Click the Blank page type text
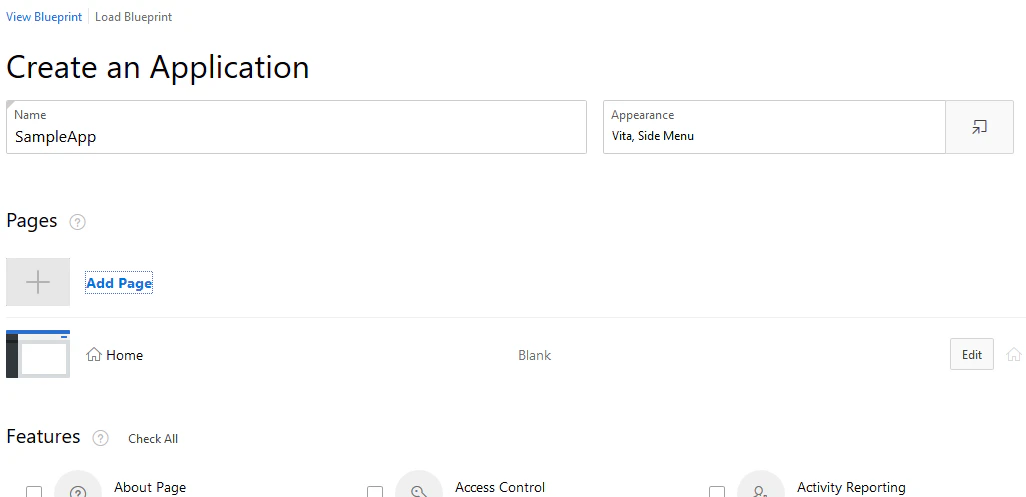 535,355
